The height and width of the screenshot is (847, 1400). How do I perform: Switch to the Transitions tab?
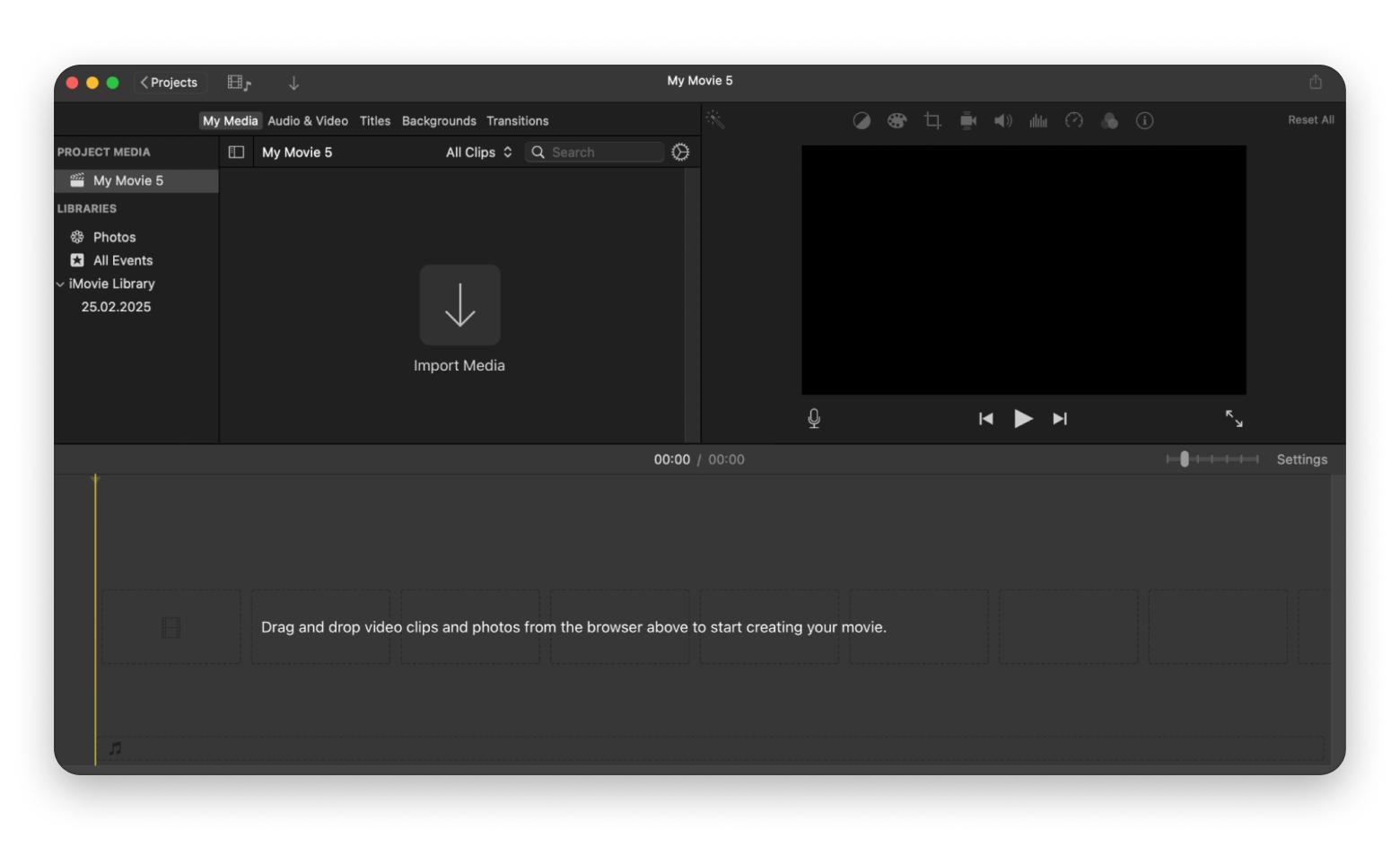pyautogui.click(x=517, y=121)
